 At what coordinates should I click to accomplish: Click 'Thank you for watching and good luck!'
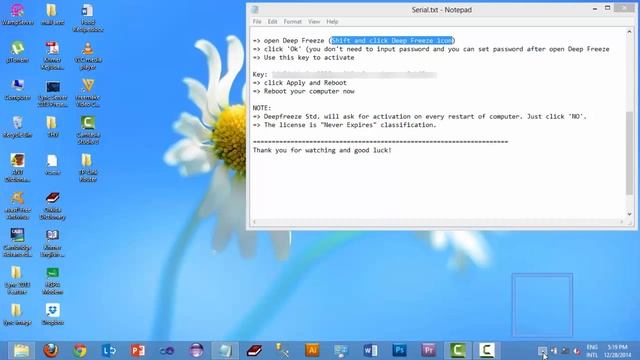322,150
